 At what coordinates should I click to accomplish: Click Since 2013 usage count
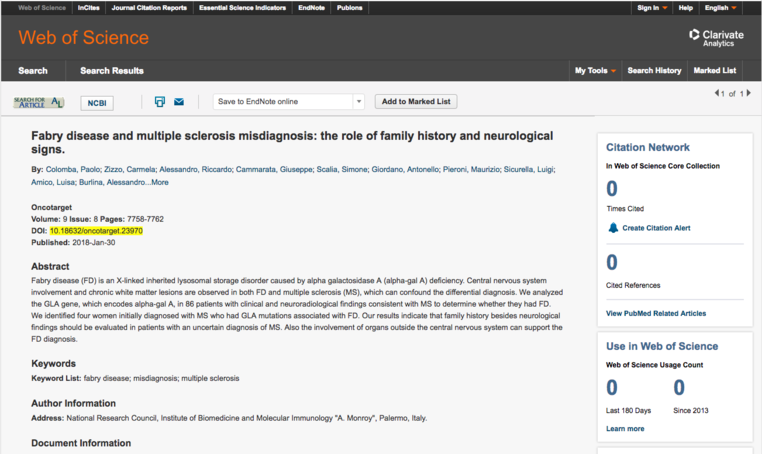pos(679,388)
